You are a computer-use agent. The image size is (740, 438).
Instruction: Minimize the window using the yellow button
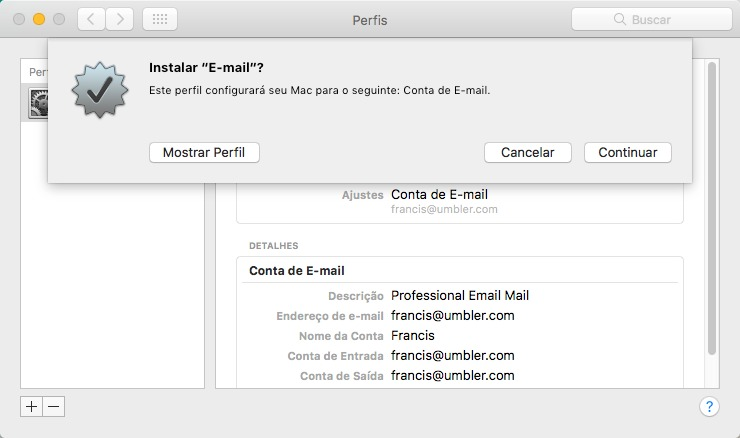coord(39,19)
